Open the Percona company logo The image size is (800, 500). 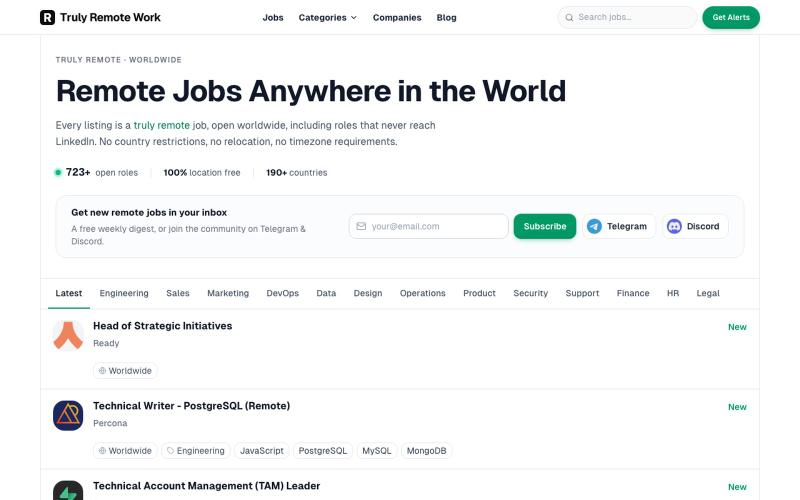click(x=68, y=415)
